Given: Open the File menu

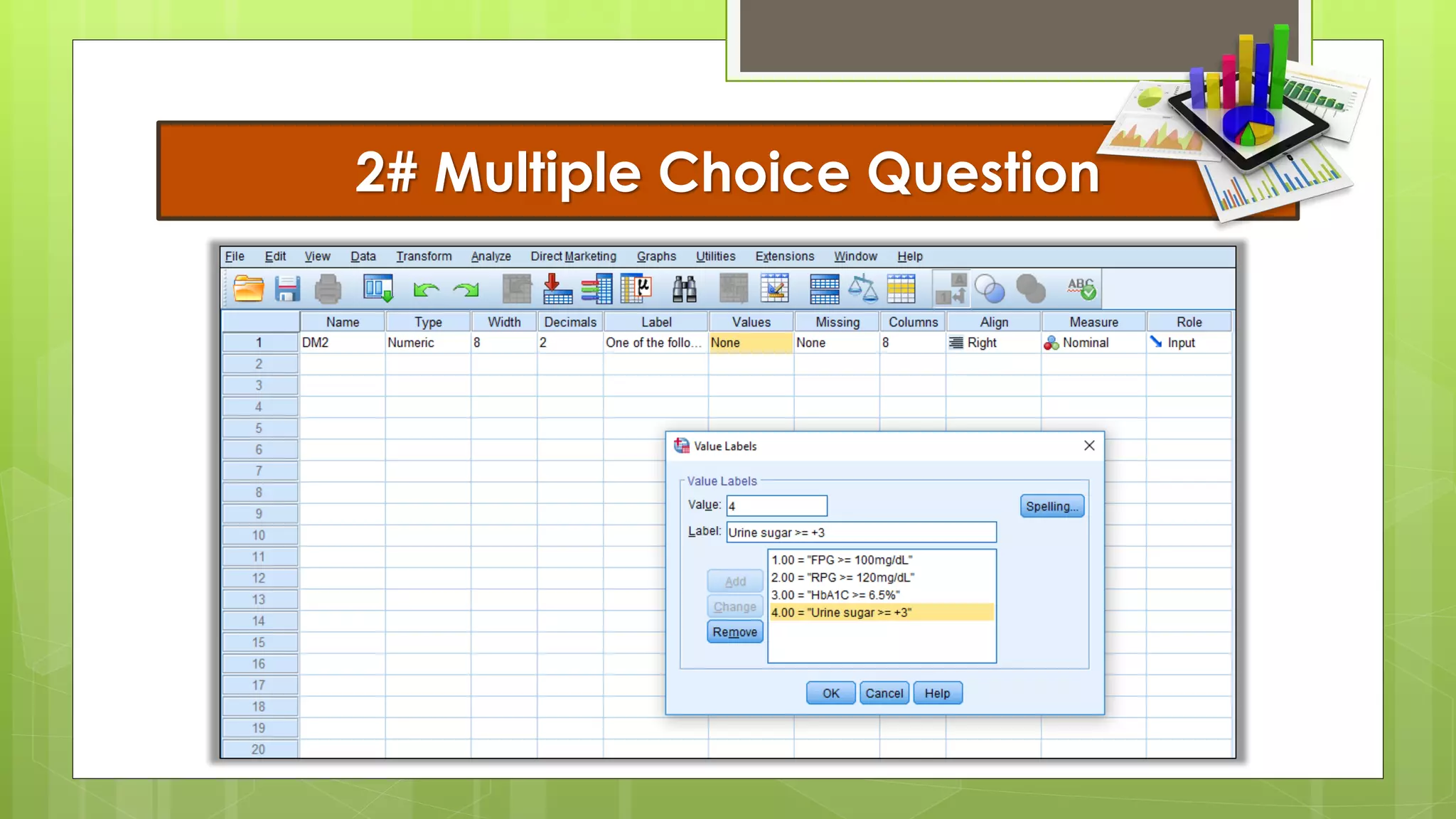Looking at the screenshot, I should coord(235,257).
